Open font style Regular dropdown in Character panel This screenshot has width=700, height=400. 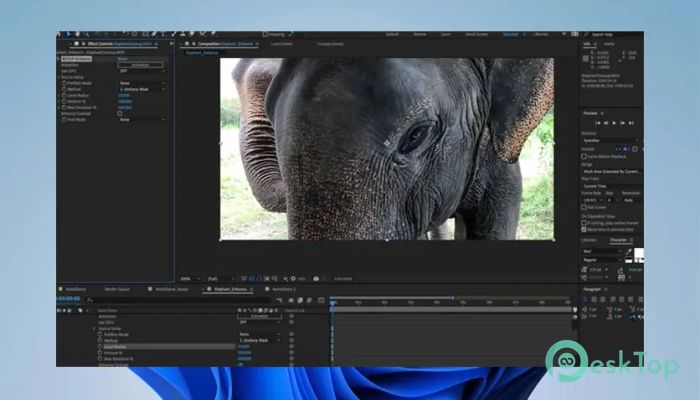tap(602, 260)
